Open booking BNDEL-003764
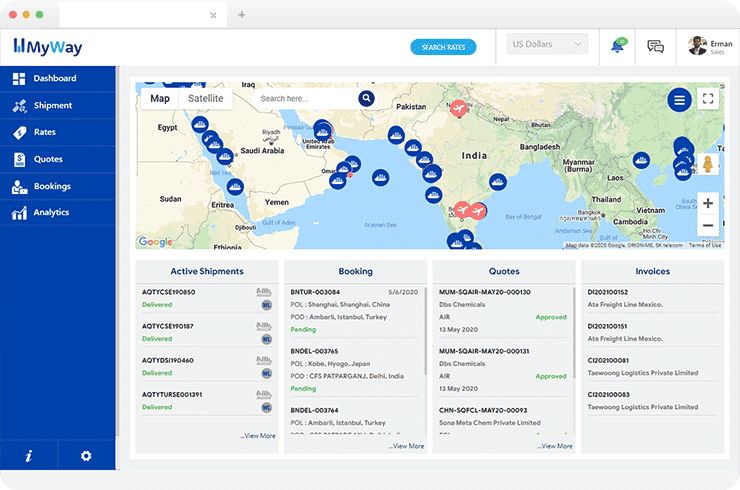 [x=314, y=410]
